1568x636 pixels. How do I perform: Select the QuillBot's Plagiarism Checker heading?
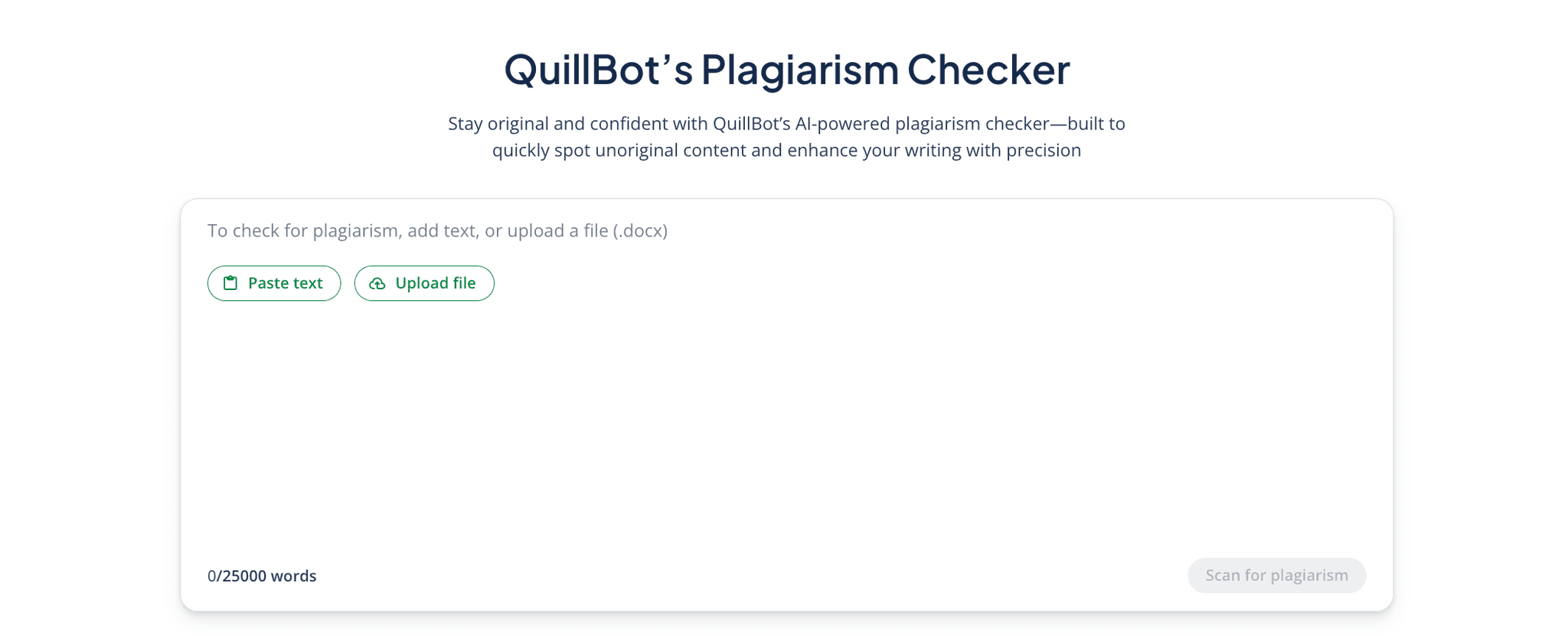pyautogui.click(x=784, y=69)
